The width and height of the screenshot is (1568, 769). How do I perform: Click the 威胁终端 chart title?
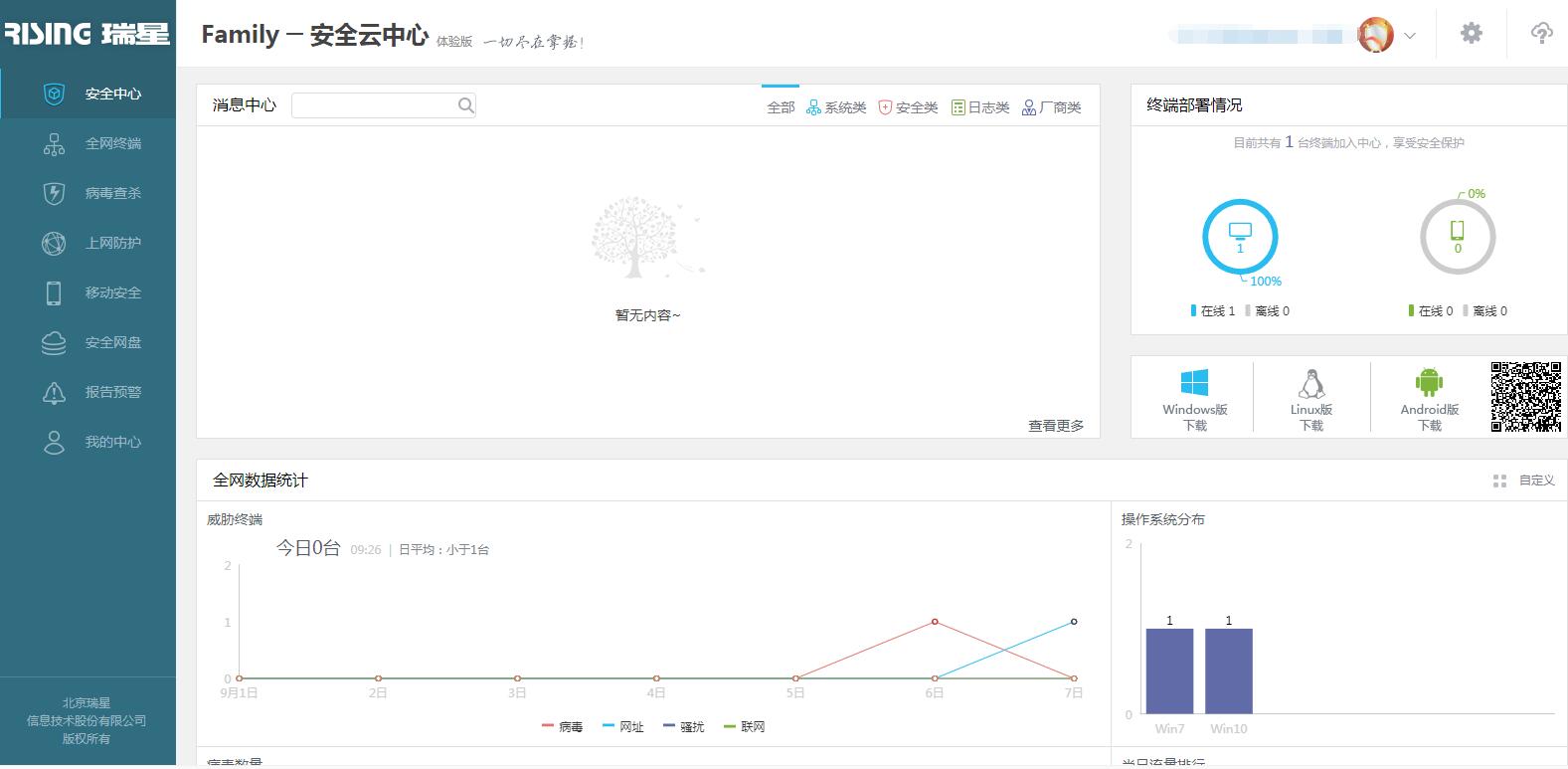coord(235,519)
